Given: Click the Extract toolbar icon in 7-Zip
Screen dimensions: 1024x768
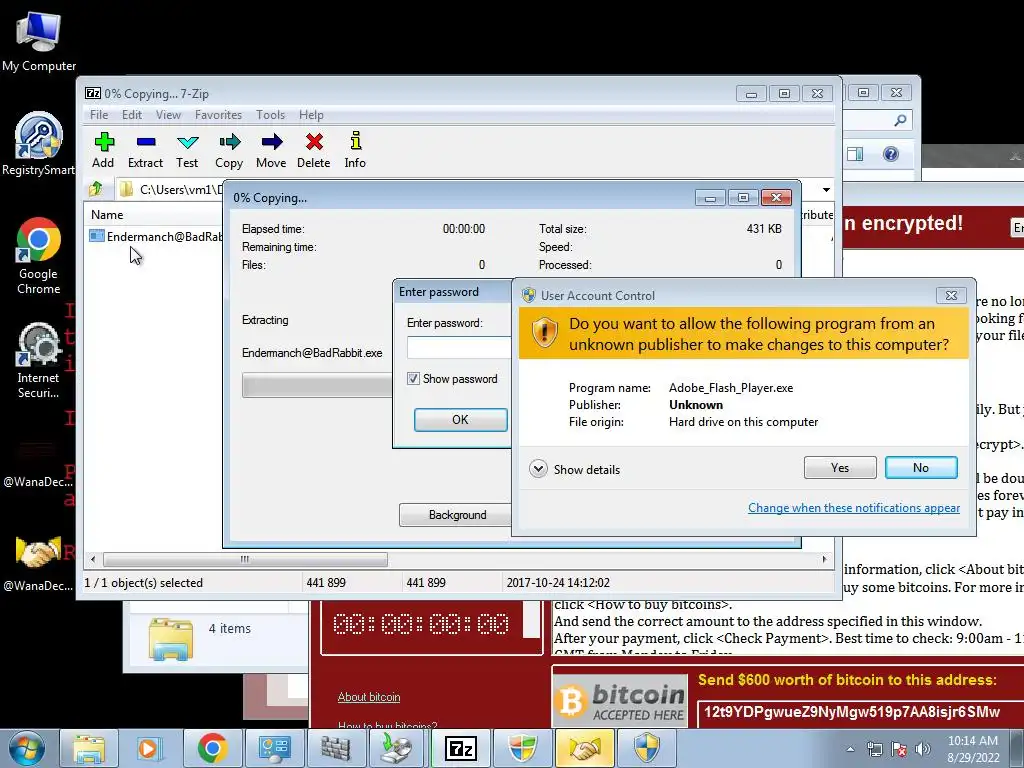Looking at the screenshot, I should point(146,150).
